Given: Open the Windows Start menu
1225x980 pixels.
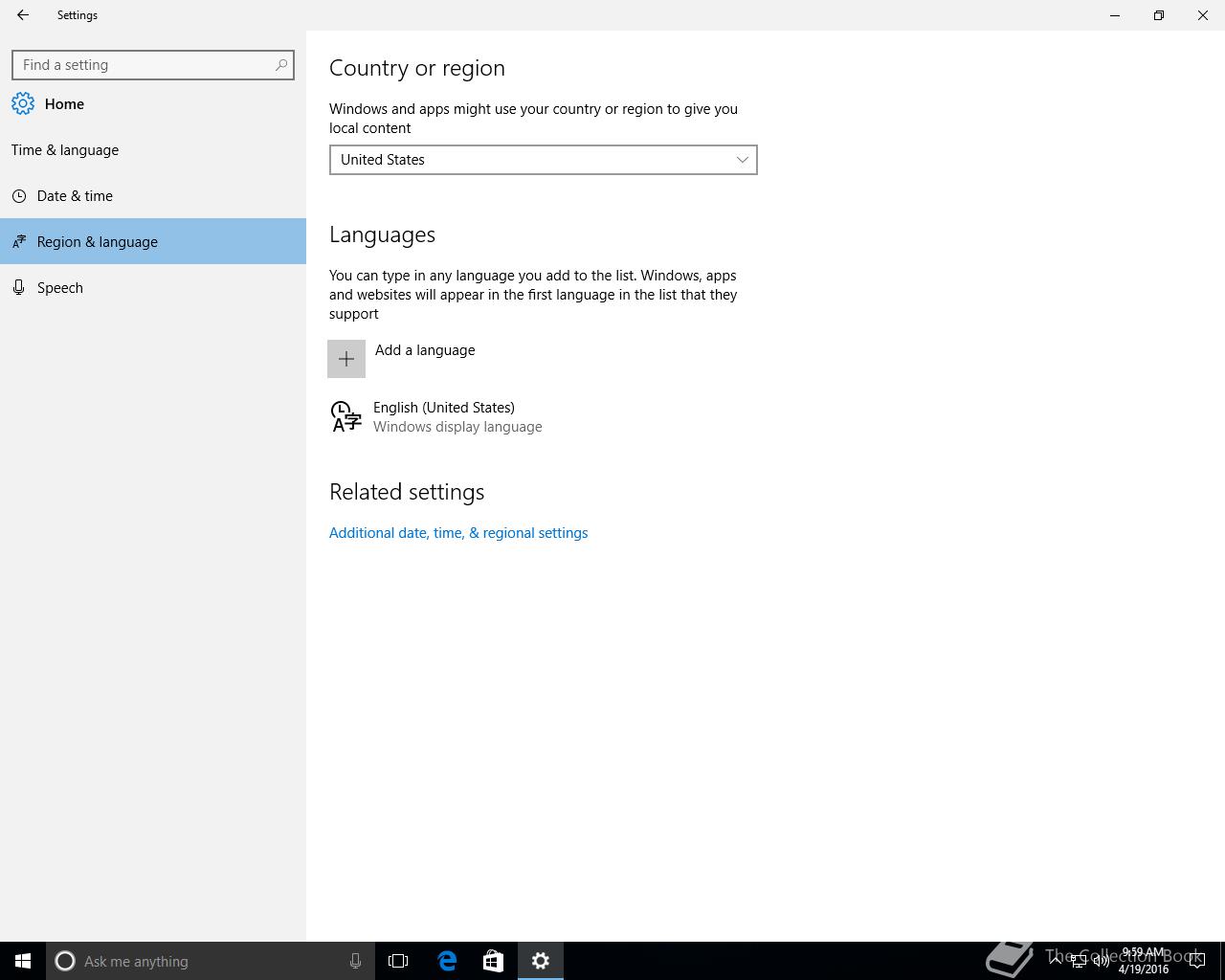Looking at the screenshot, I should click(x=23, y=961).
